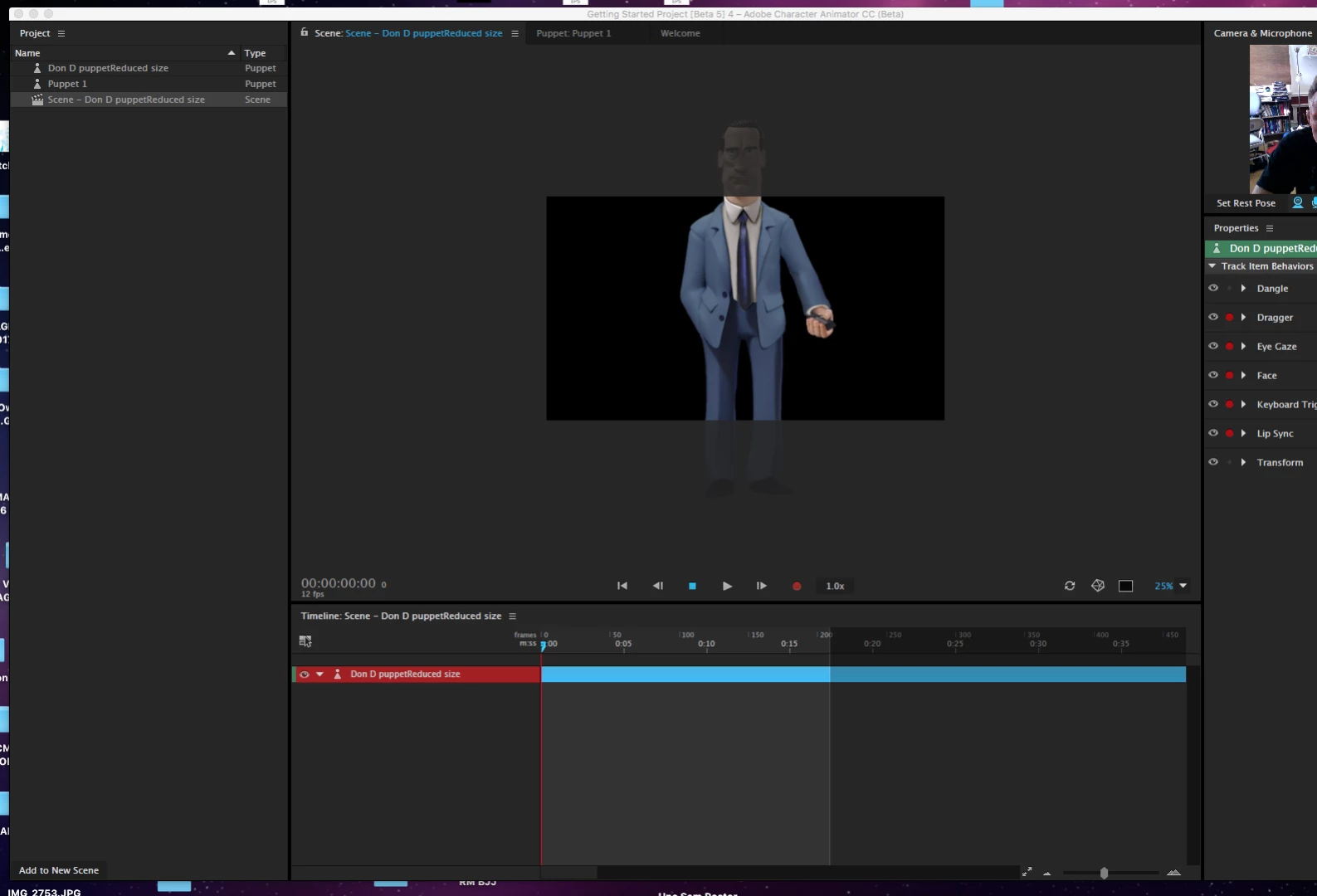
Task: Toggle the mesh display icon
Action: (1098, 586)
